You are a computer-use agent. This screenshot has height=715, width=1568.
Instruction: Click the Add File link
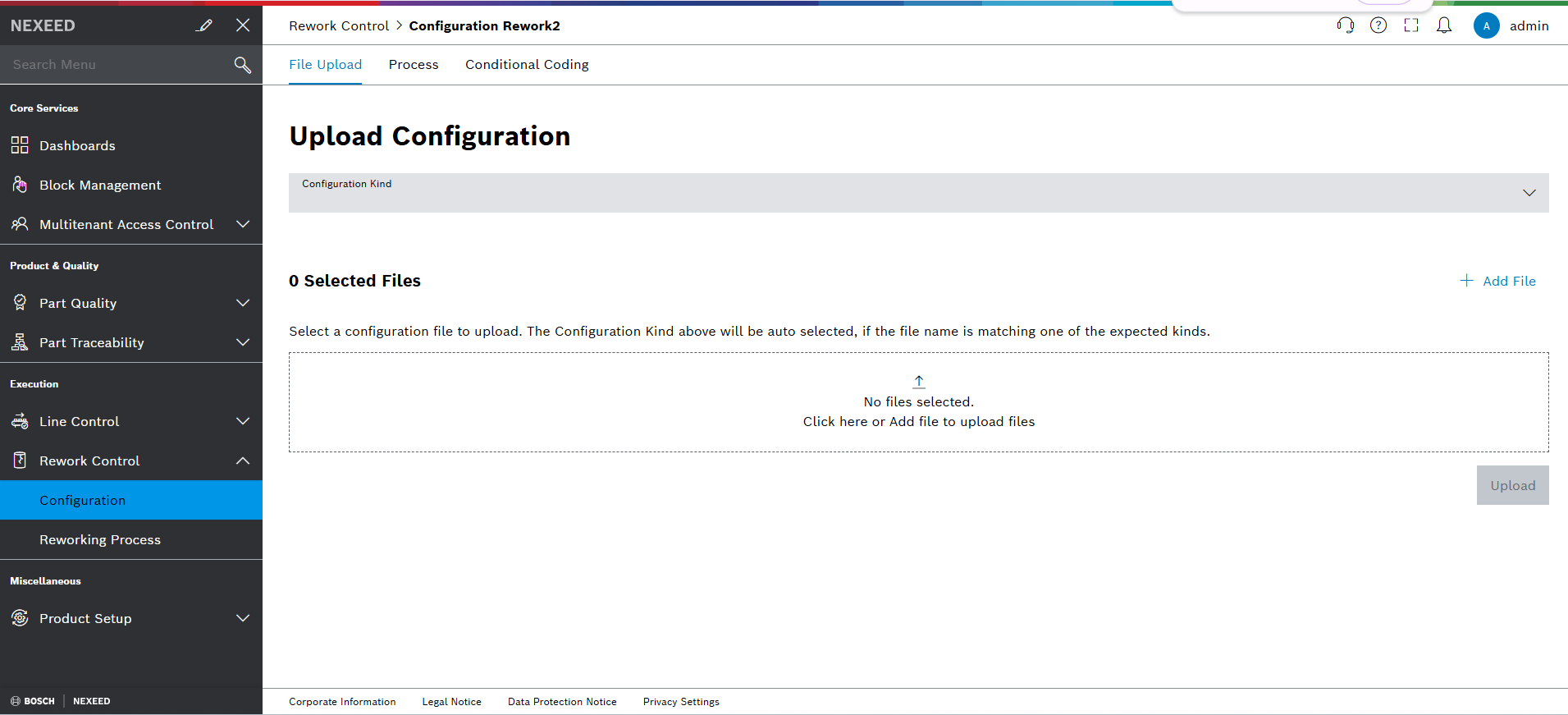[x=1509, y=281]
